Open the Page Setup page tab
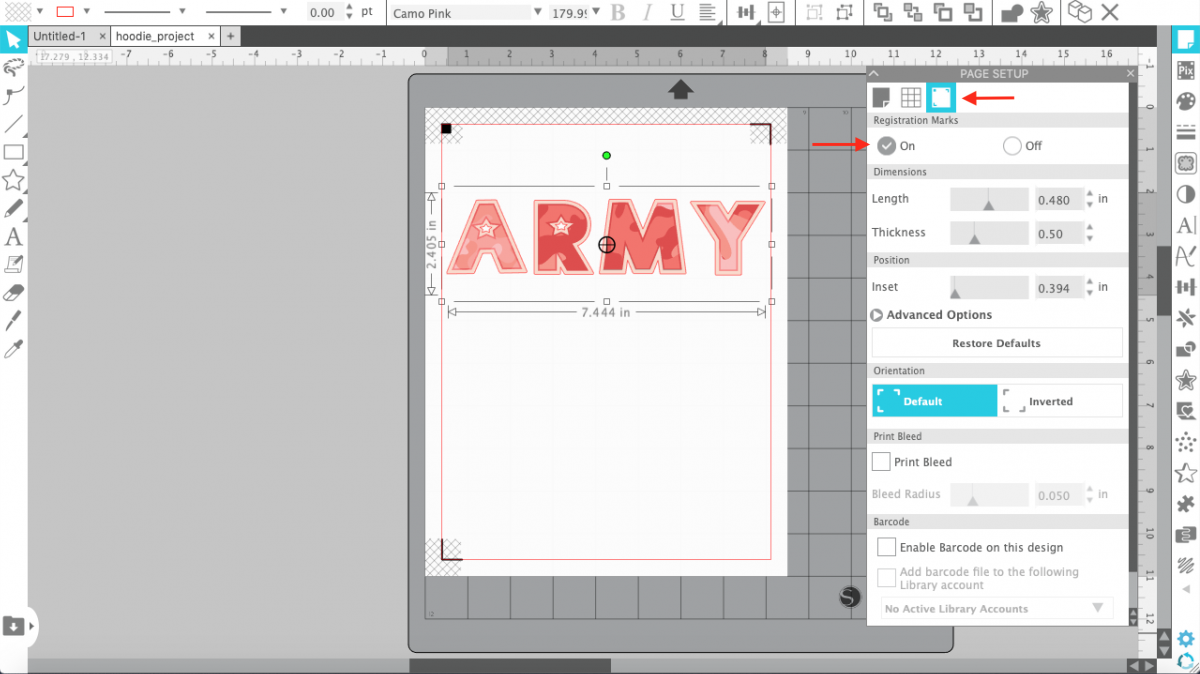The width and height of the screenshot is (1200, 674). pos(881,97)
